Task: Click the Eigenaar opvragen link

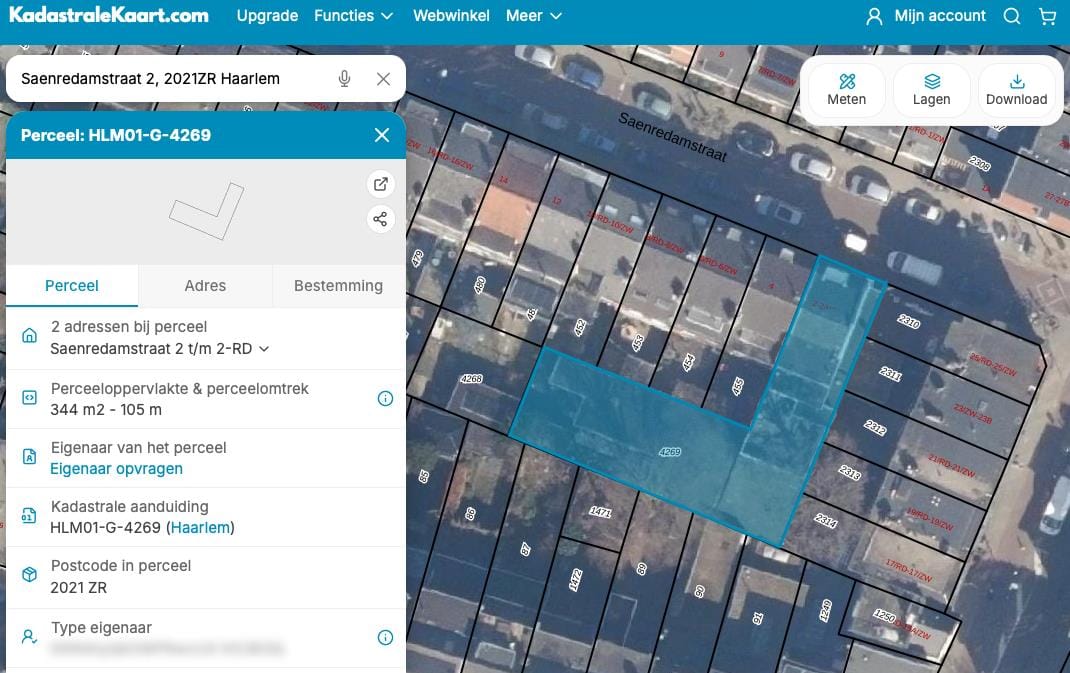Action: point(116,469)
